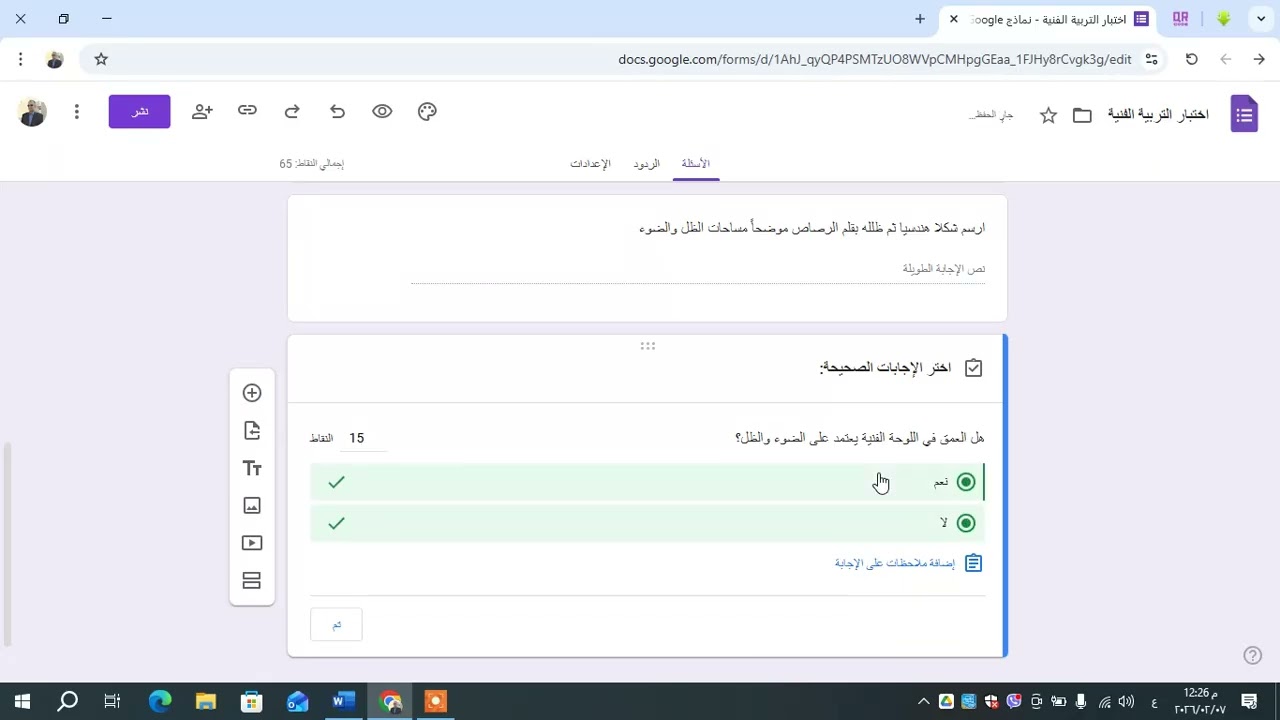Open the Windows notification center
The image size is (1280, 720).
[x=1249, y=701]
